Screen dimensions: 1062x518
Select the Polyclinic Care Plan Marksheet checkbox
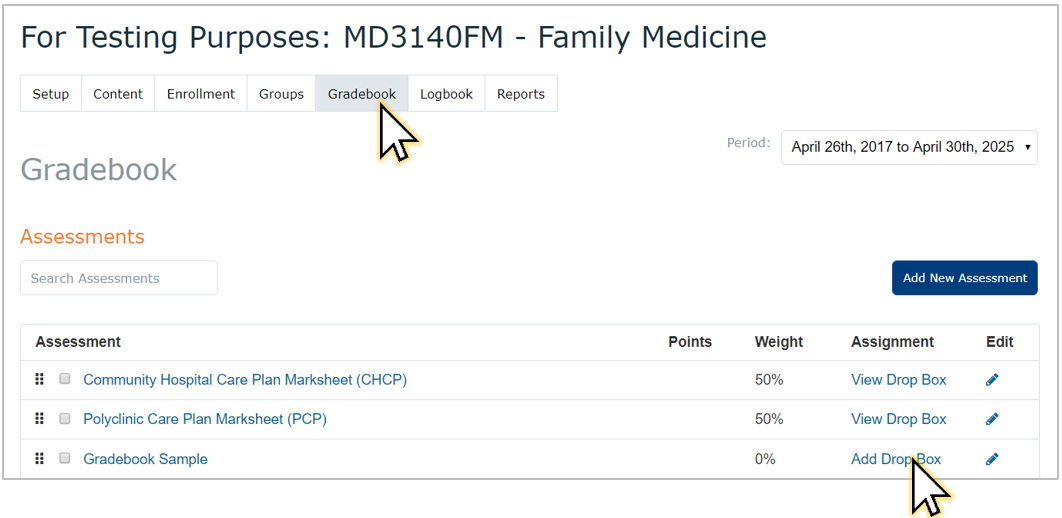(x=65, y=418)
